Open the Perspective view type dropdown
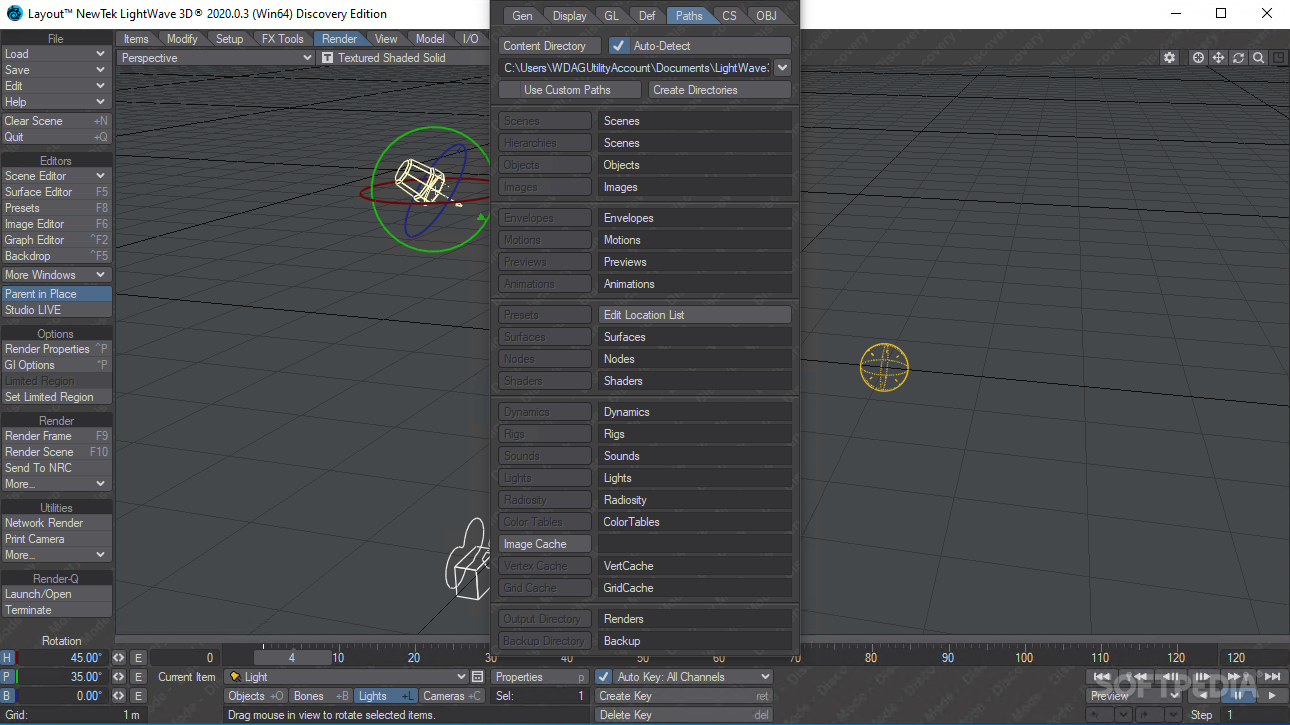The image size is (1290, 725). 216,58
